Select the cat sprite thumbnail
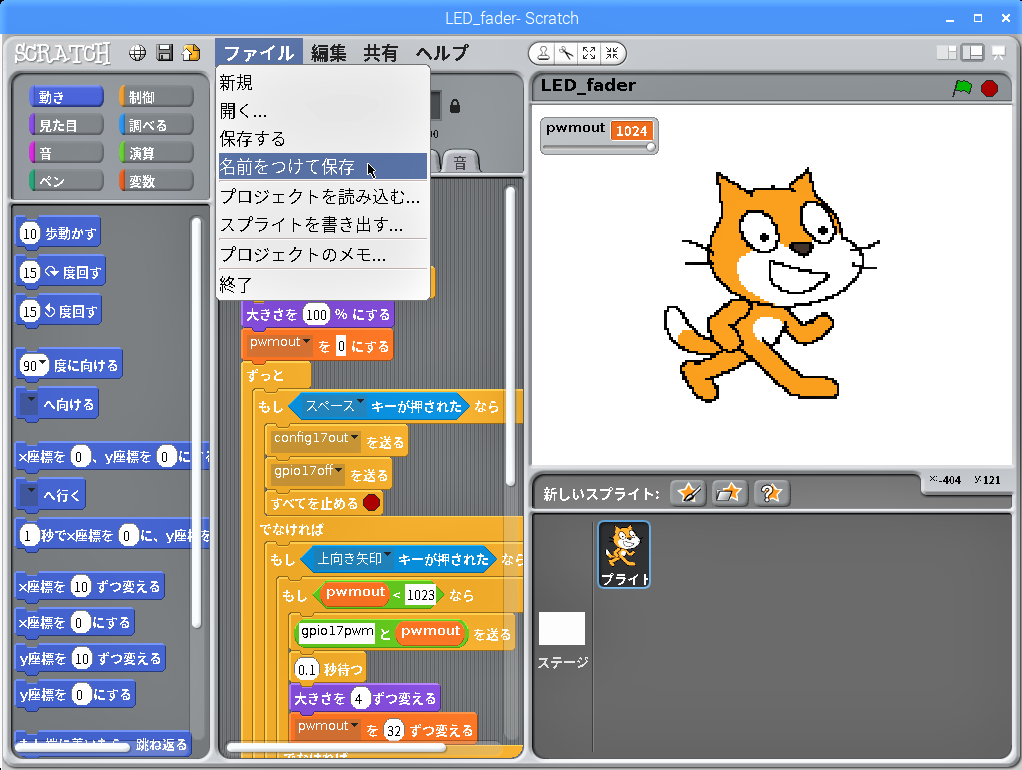The width and height of the screenshot is (1022, 770). point(624,554)
